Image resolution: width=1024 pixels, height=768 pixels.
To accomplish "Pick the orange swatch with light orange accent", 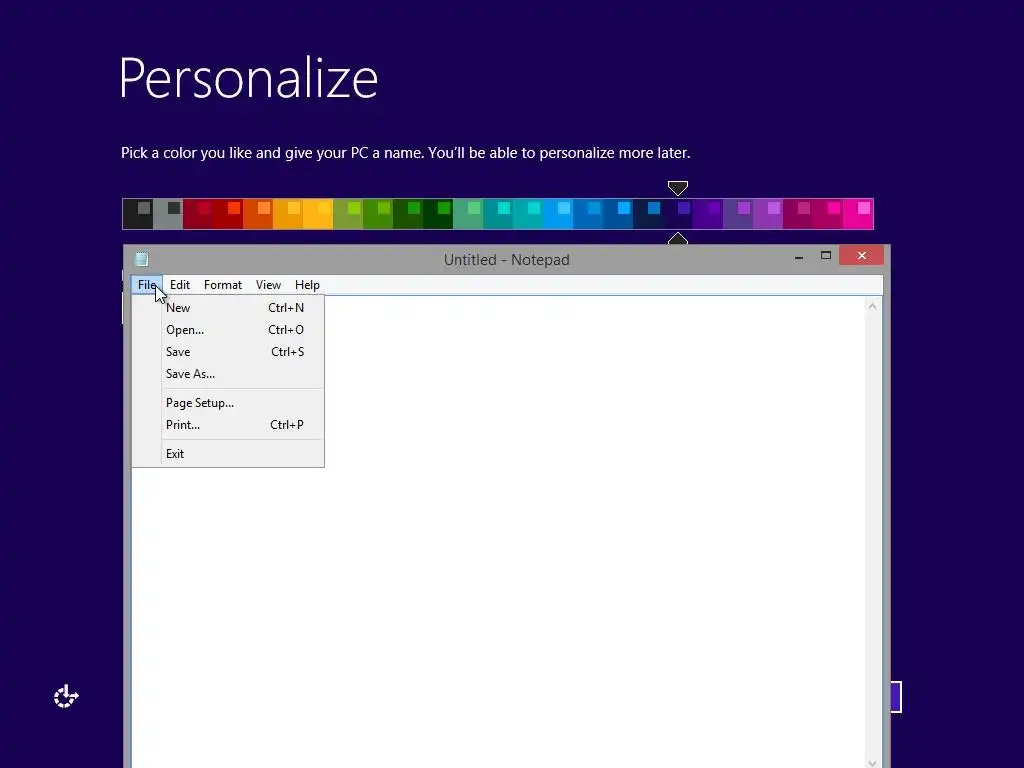I will (x=258, y=214).
